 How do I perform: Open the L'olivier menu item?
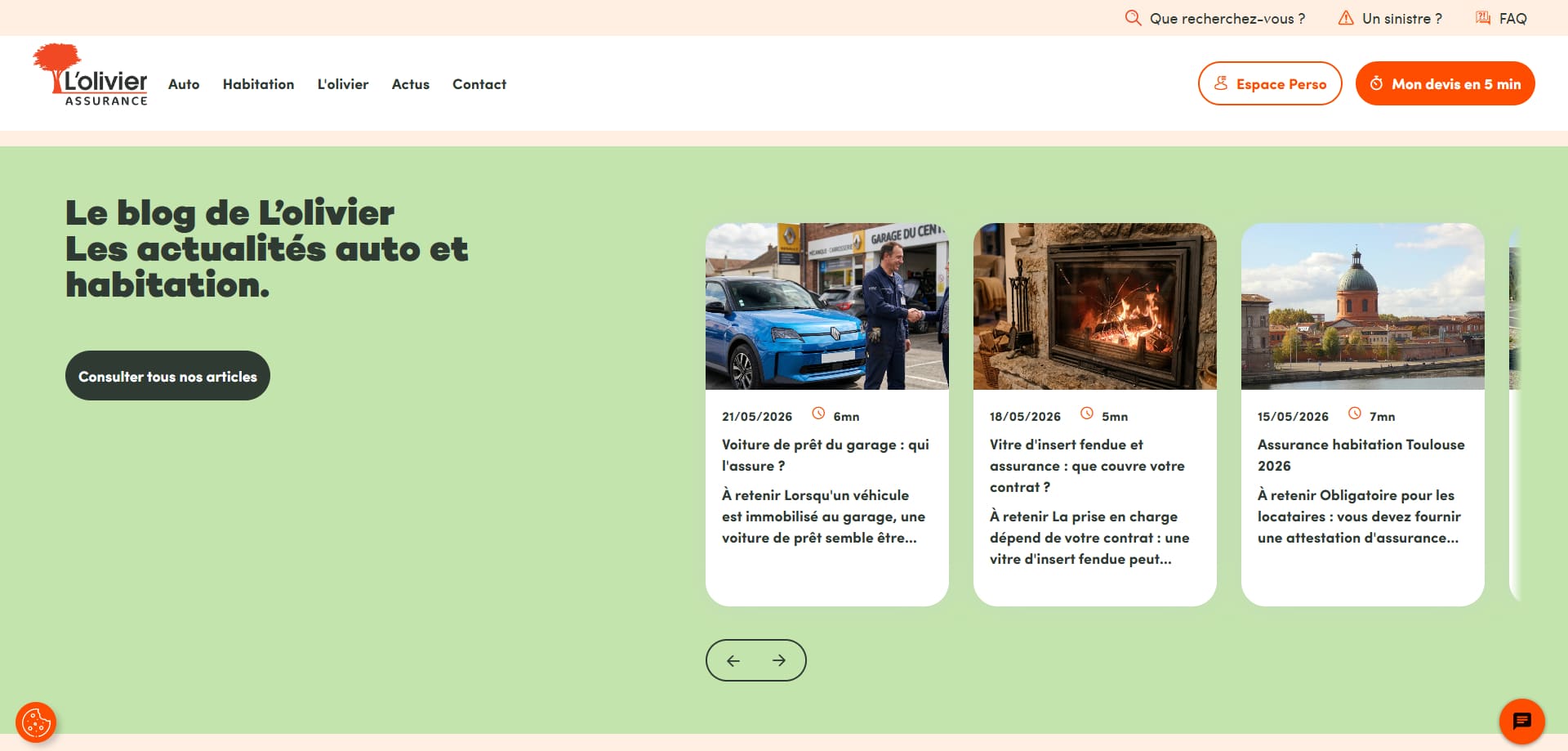pyautogui.click(x=343, y=84)
